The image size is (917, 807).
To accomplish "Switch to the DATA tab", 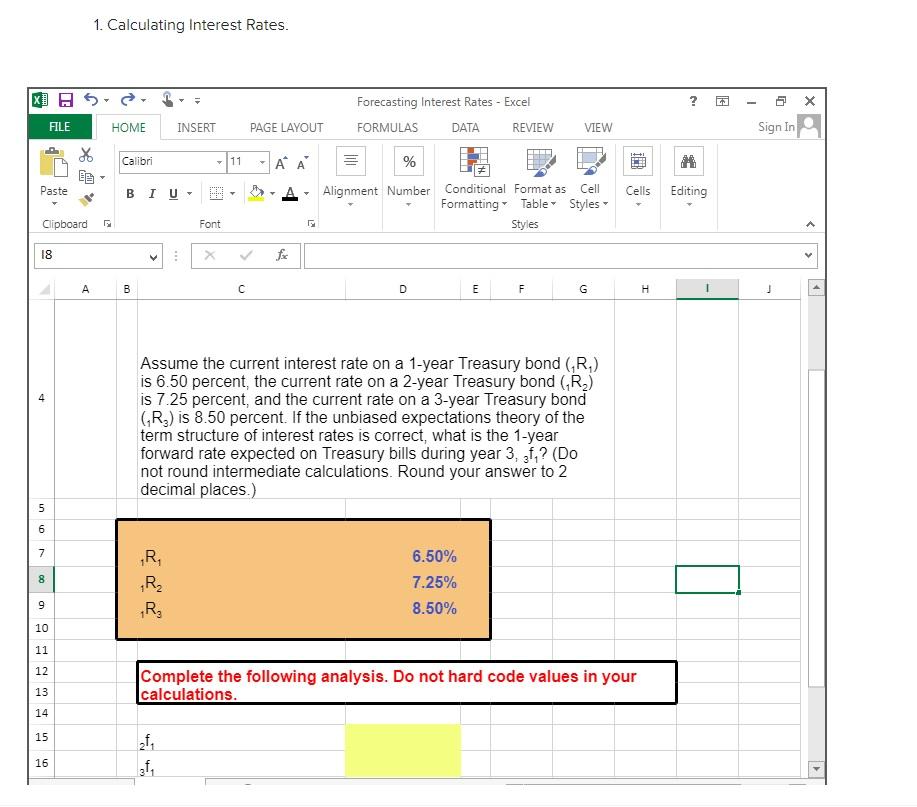I will pos(465,127).
